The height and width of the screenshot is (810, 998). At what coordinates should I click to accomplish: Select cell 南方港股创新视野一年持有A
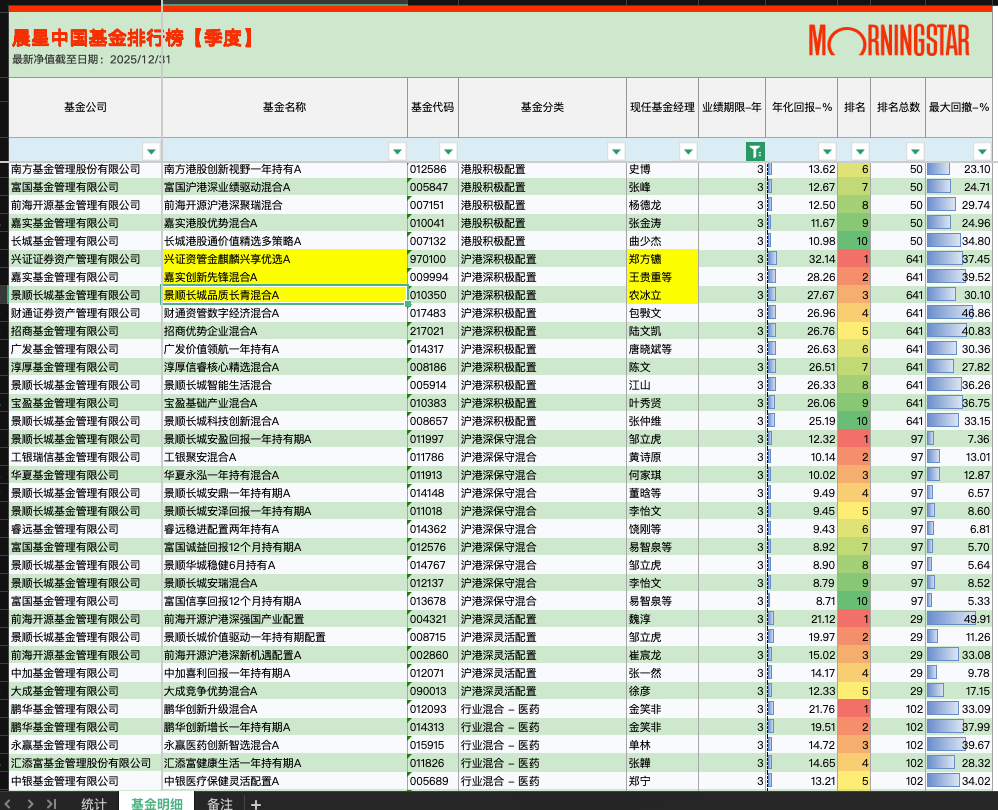[x=285, y=169]
